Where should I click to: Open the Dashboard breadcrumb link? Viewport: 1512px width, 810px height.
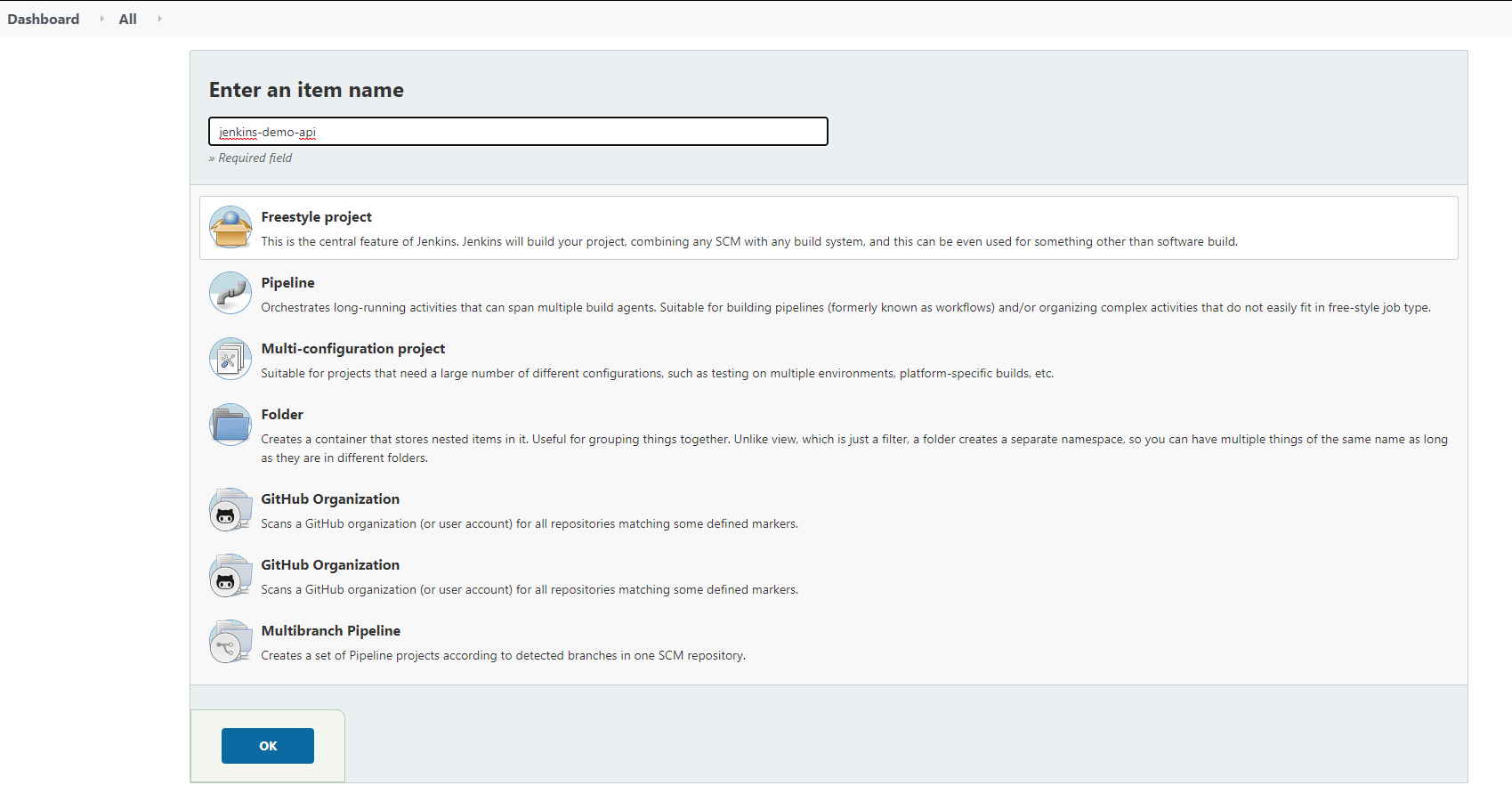point(43,19)
